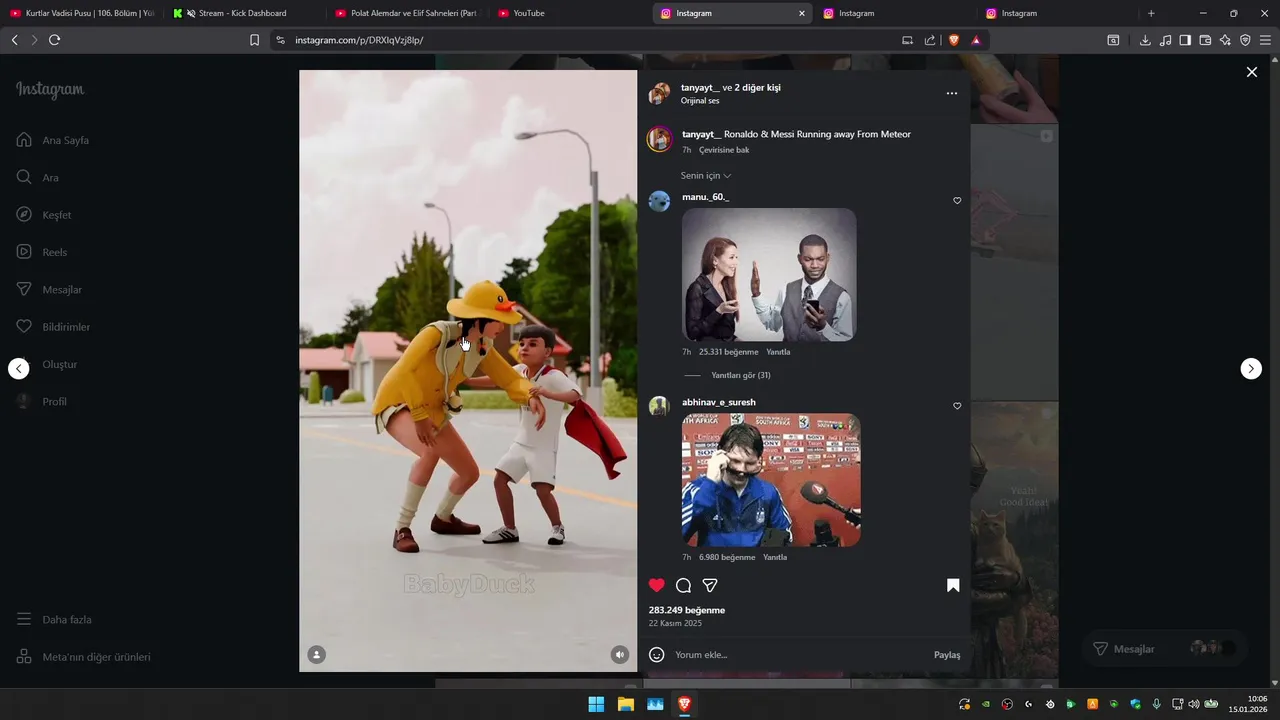
Task: Open emoji picker in comment box
Action: click(x=657, y=655)
